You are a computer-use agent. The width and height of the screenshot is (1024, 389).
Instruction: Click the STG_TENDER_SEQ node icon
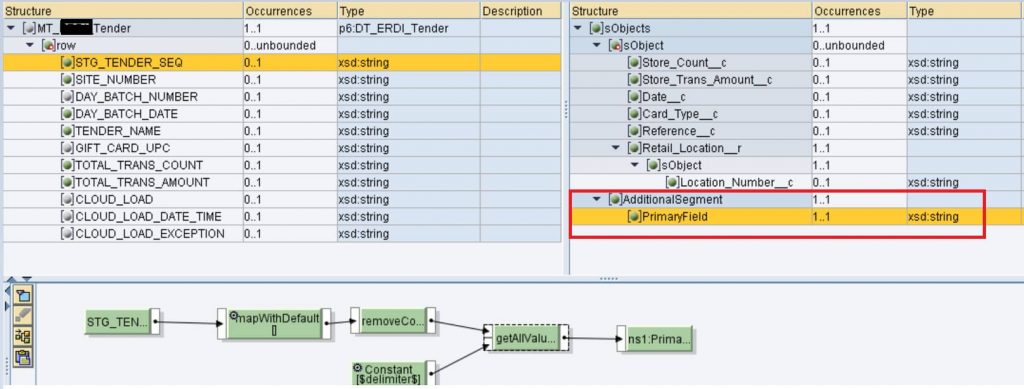67,63
